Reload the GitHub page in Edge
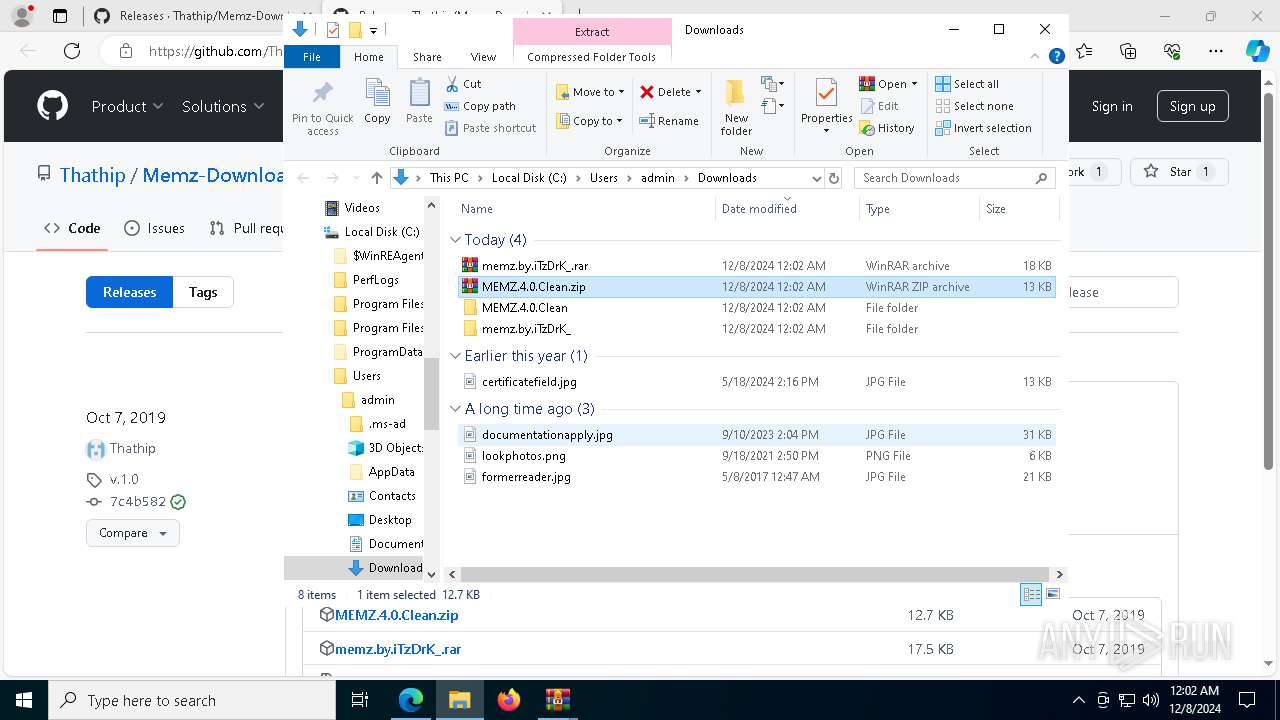 pos(72,51)
